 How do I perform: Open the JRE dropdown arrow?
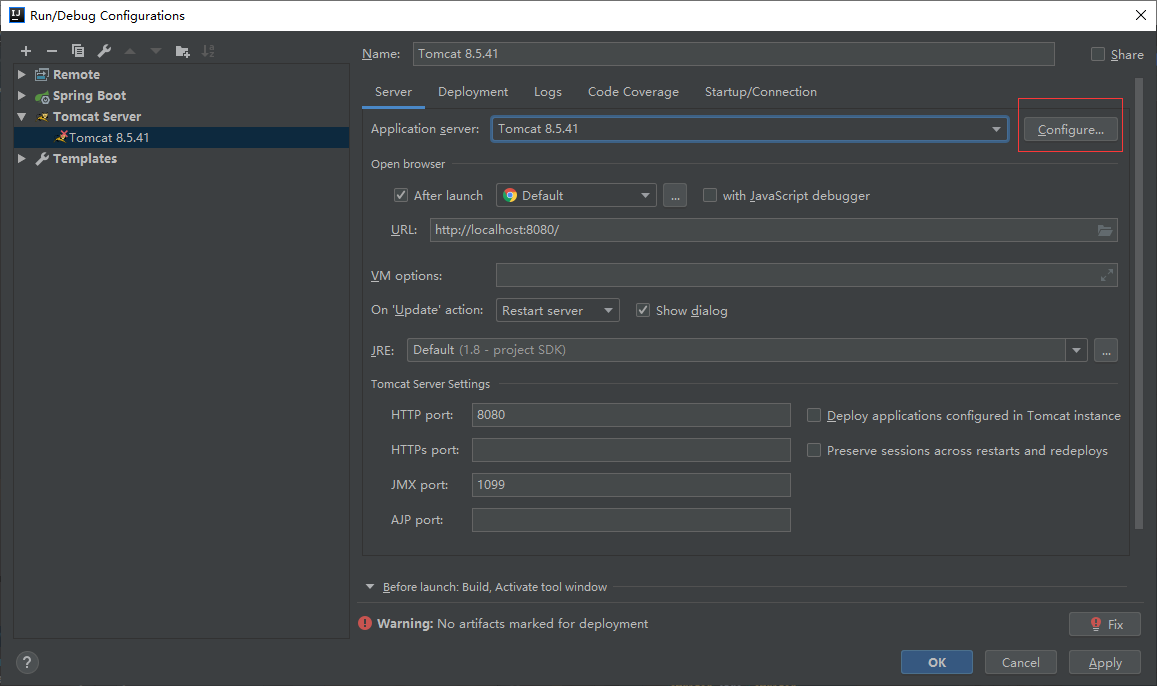(1076, 350)
